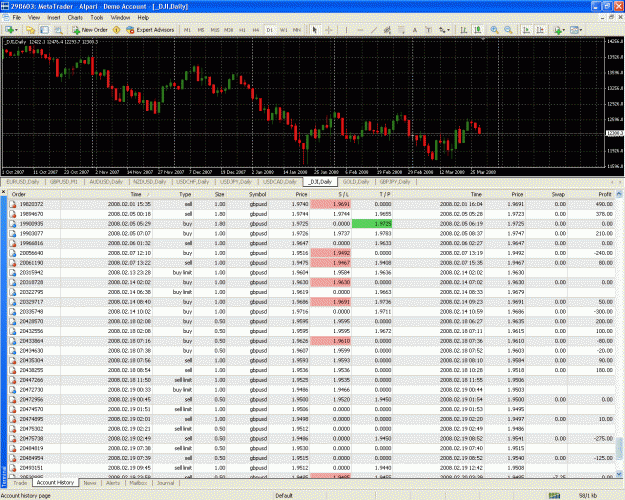Switch chart to bar chart mode
This screenshot has height=500, width=625.
click(464, 30)
